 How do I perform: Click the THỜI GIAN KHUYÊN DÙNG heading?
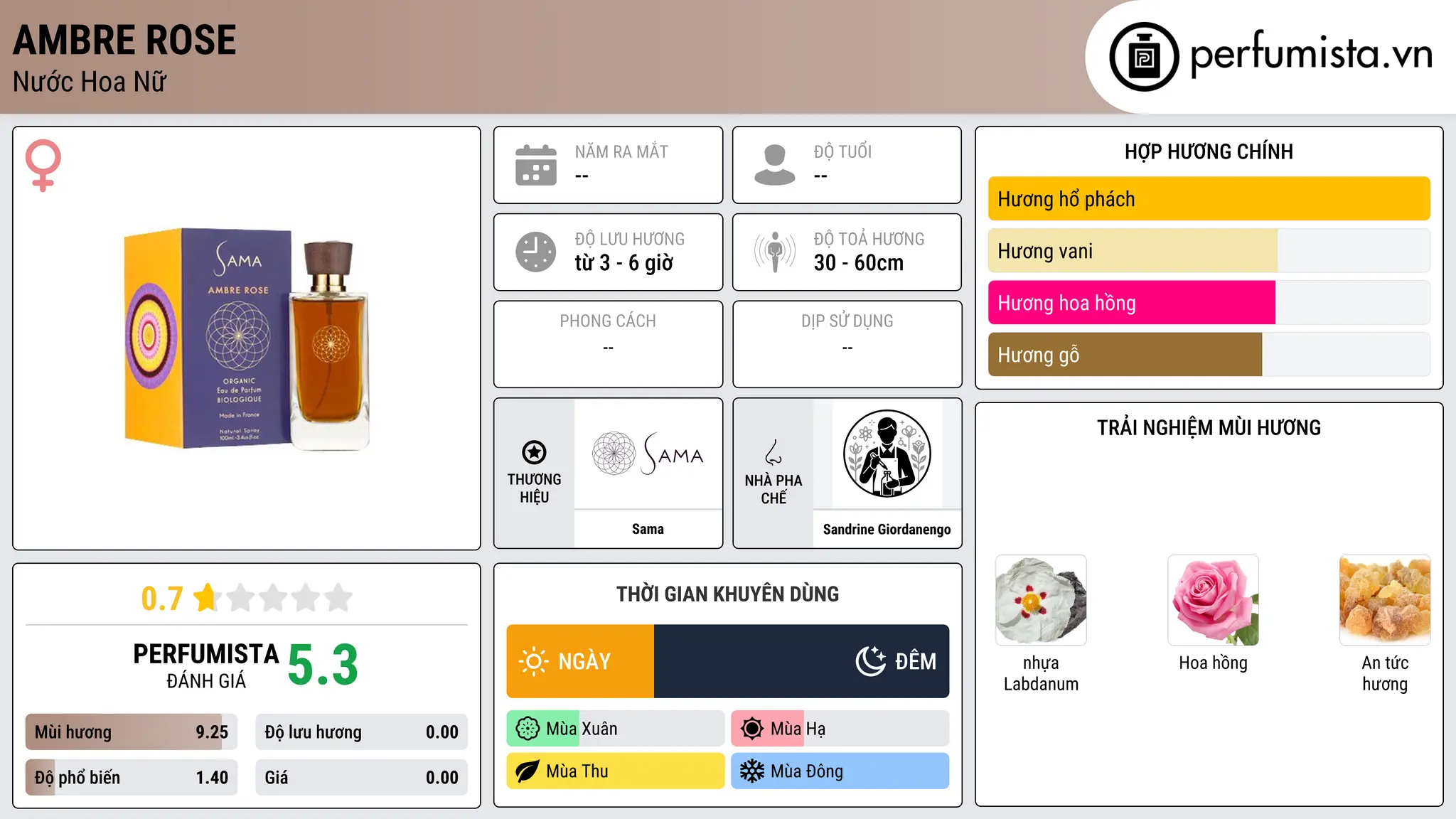(x=728, y=594)
